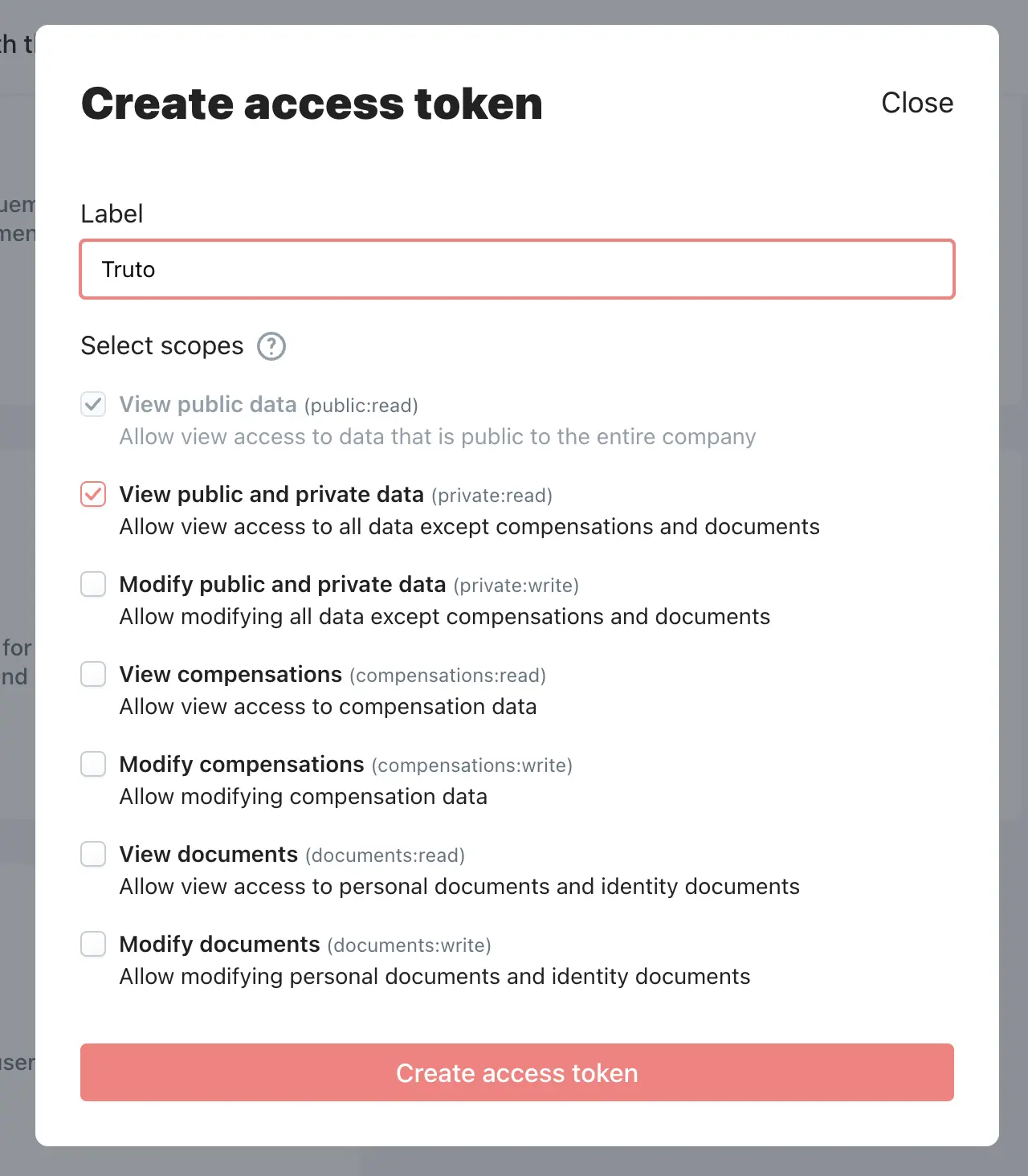Enable Modify public and private data checkbox
The width and height of the screenshot is (1028, 1176).
pos(93,584)
